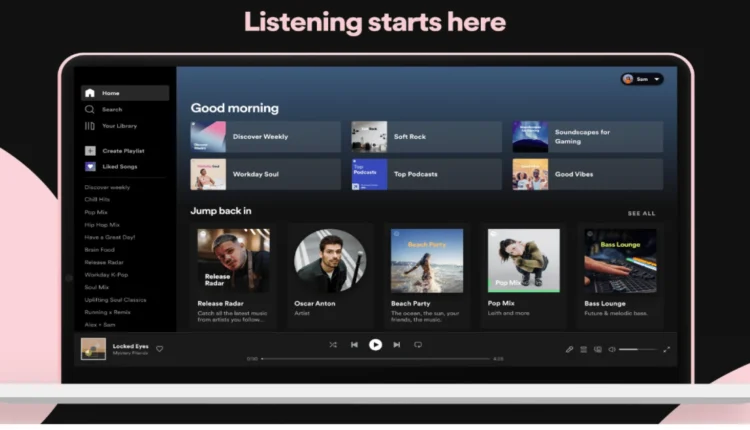Open the Discover Weekly tile
The image size is (750, 430).
coord(265,137)
